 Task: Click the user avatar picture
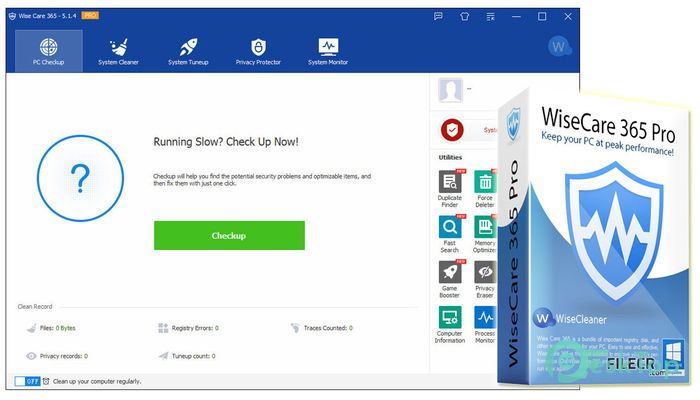pos(450,90)
